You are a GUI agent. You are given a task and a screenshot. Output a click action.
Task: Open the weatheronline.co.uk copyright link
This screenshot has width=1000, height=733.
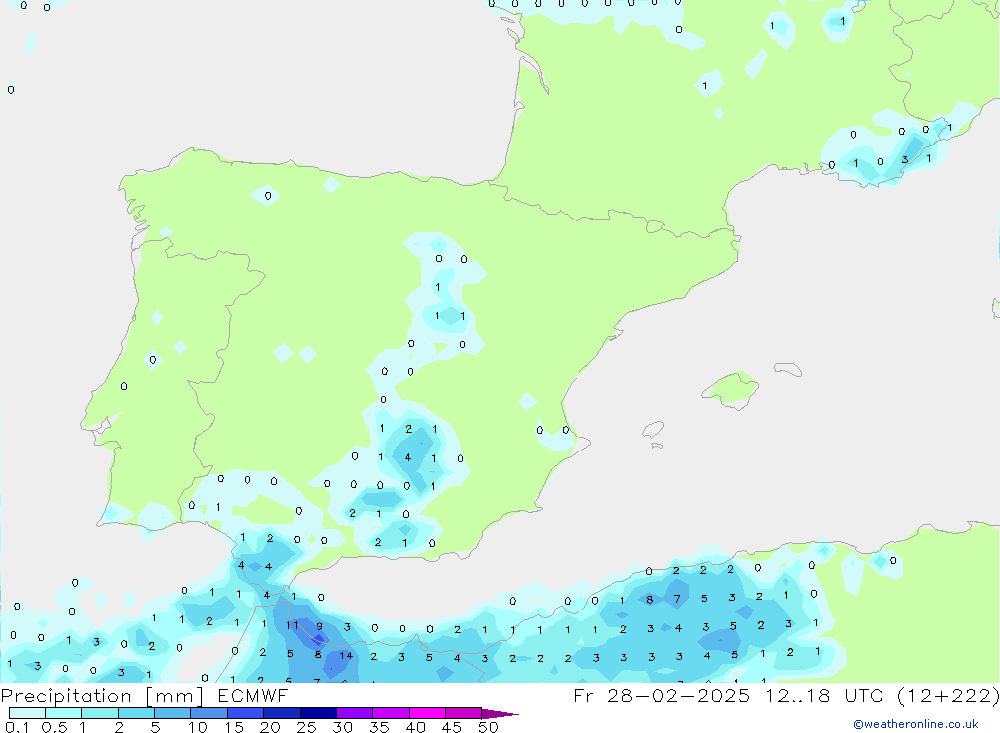coord(916,724)
